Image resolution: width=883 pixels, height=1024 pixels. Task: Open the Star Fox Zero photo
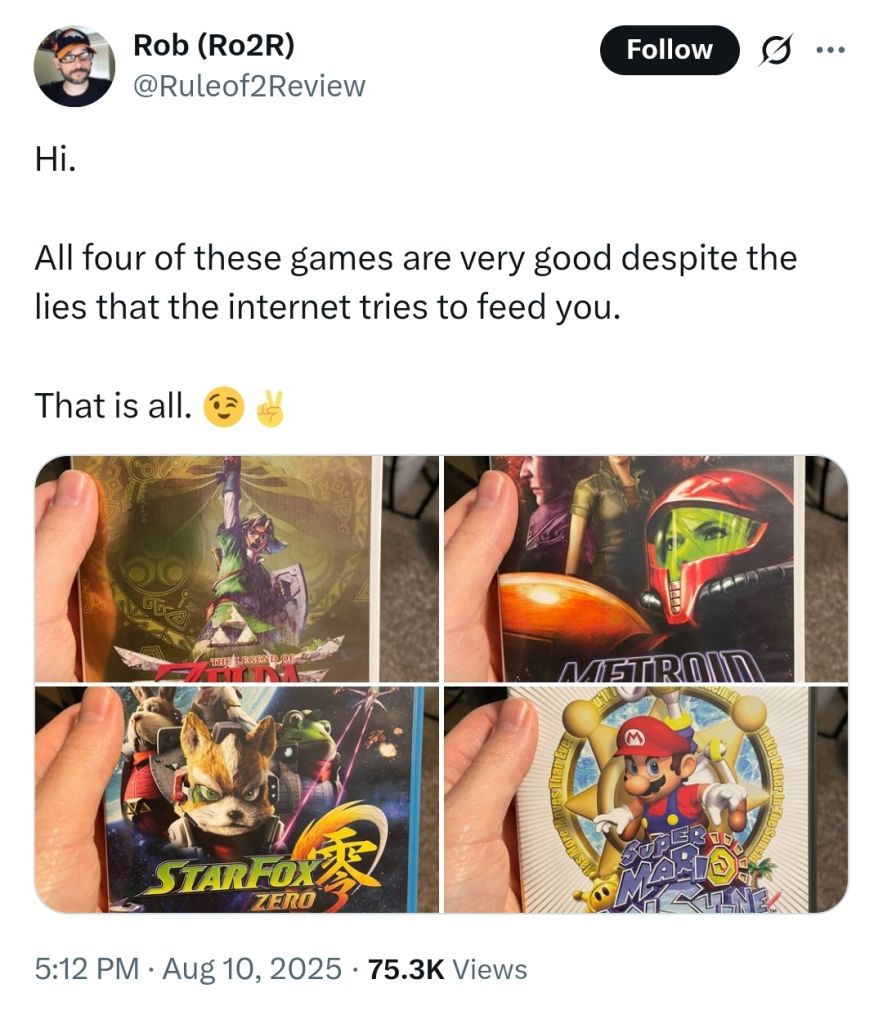click(x=236, y=799)
